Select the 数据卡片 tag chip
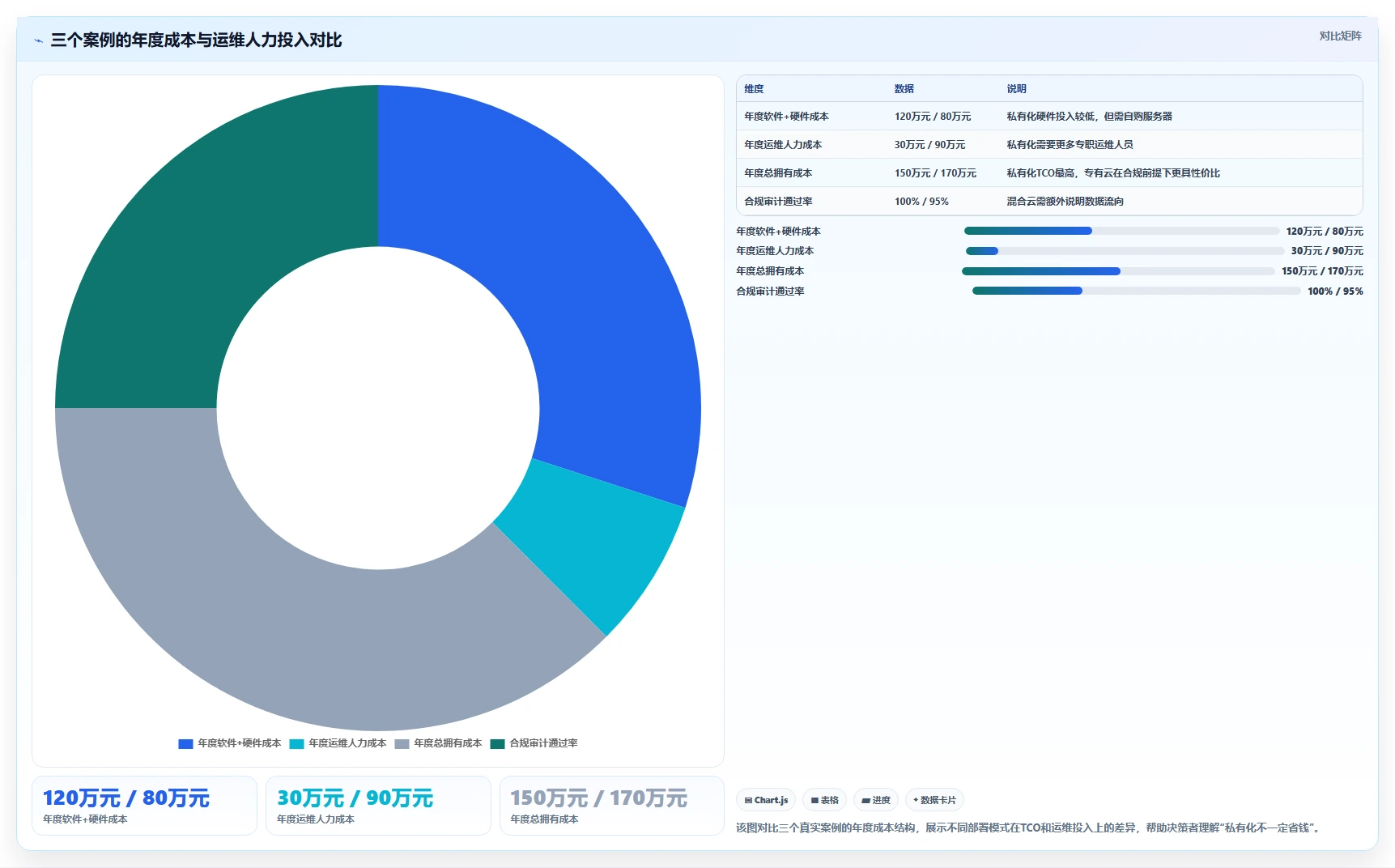 934,800
